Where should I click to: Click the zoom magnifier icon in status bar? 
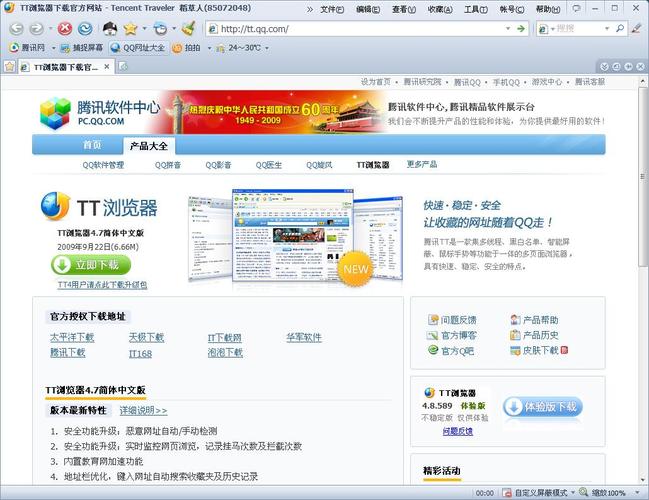point(584,492)
